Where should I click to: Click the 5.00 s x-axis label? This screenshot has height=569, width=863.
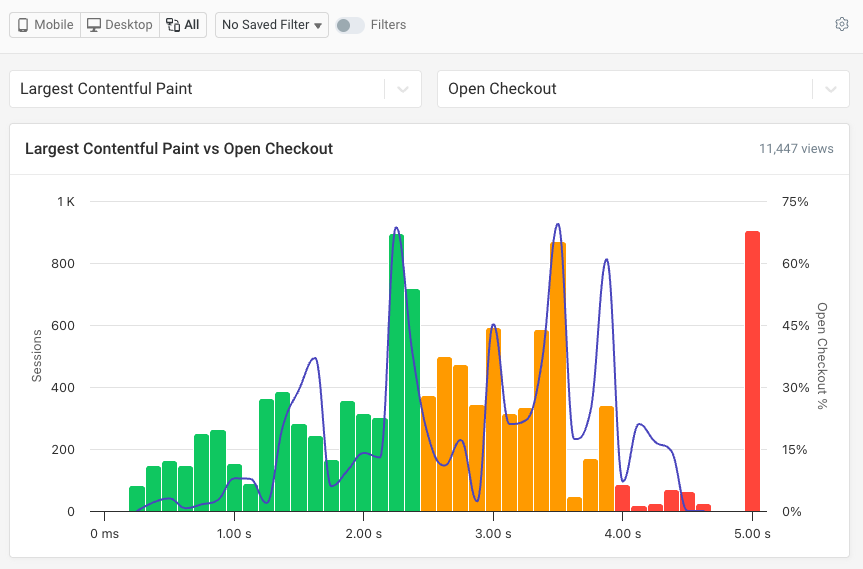tap(752, 534)
